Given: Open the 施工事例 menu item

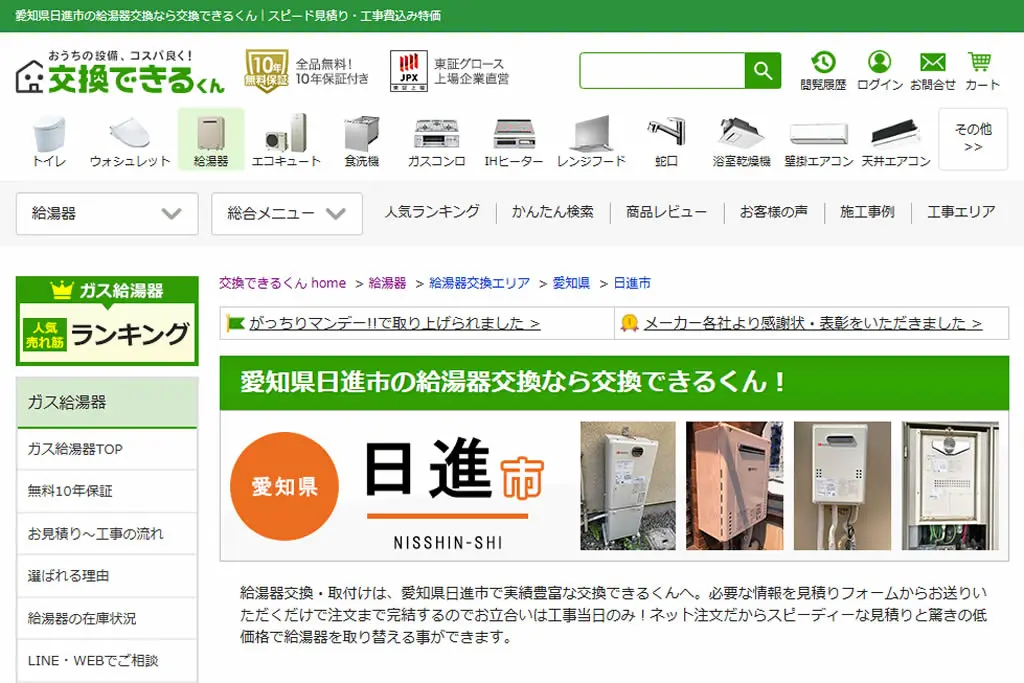Looking at the screenshot, I should pos(867,212).
